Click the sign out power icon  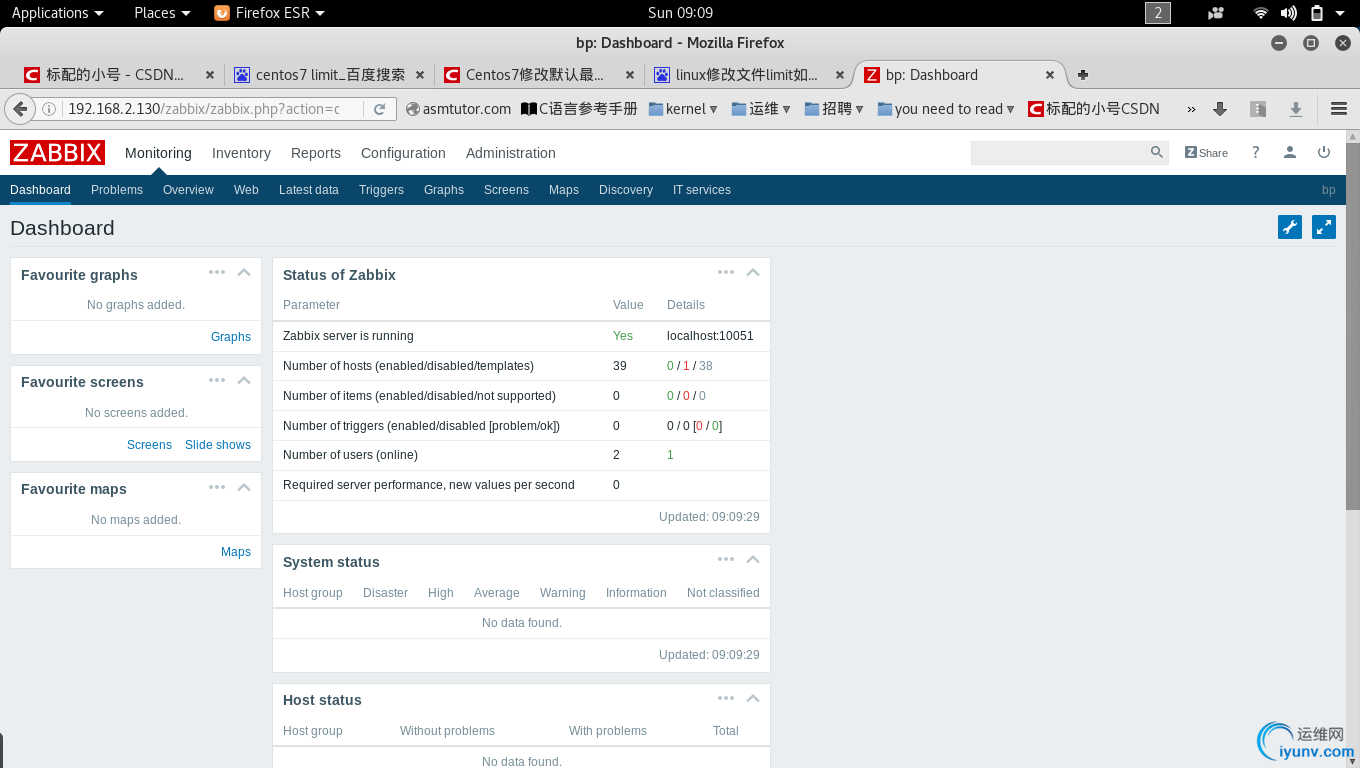point(1324,152)
